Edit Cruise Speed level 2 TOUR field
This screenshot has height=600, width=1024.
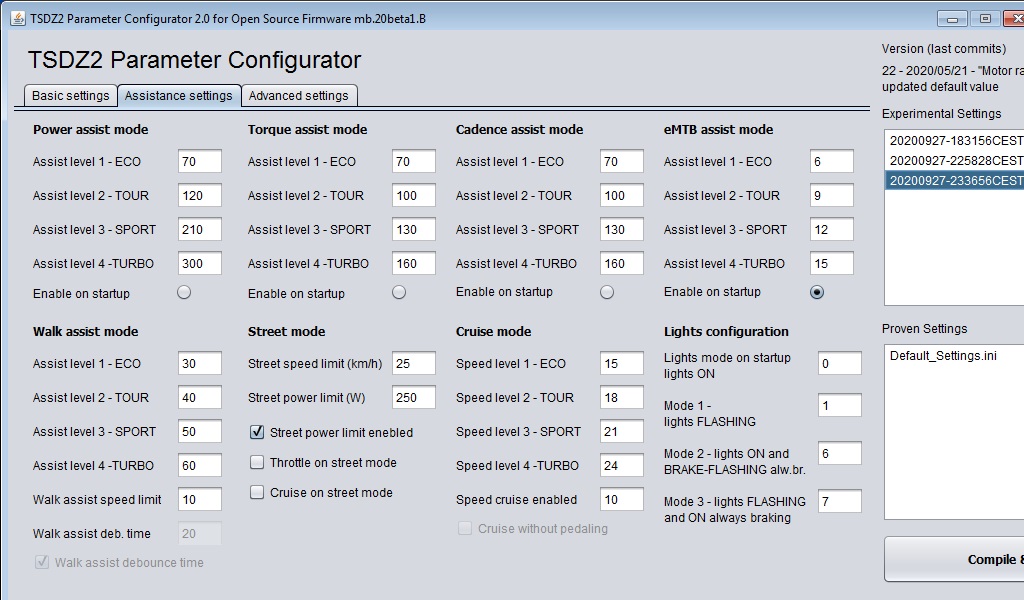point(622,397)
